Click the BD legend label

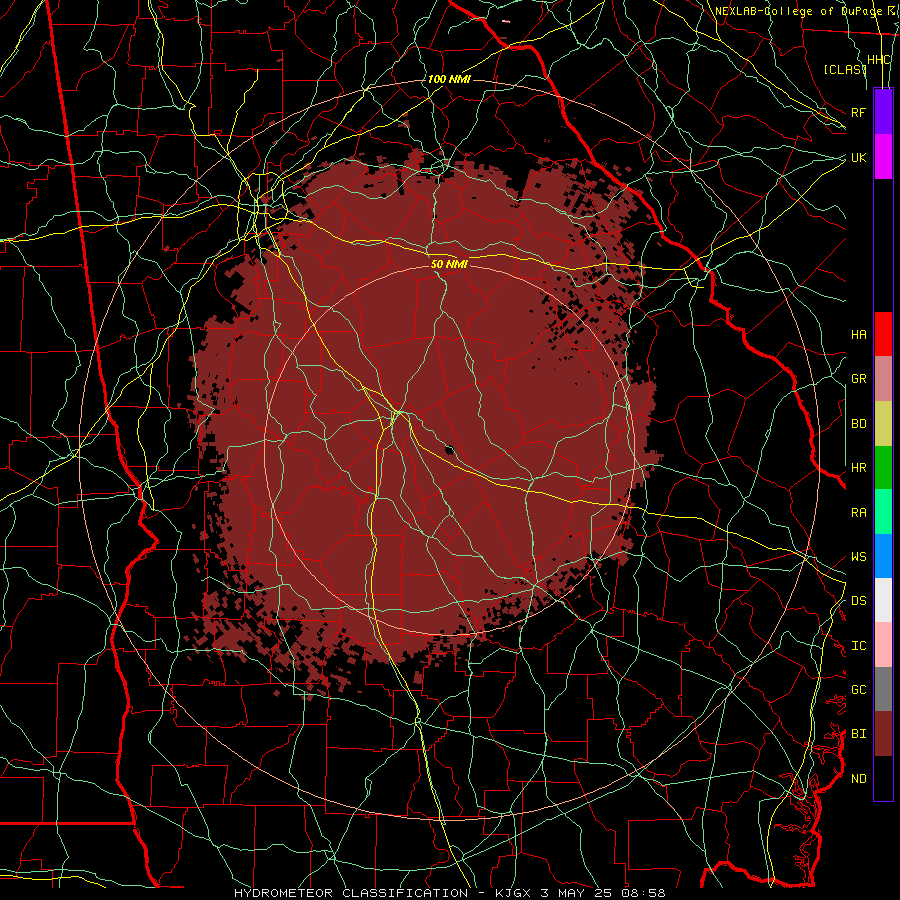coord(858,424)
